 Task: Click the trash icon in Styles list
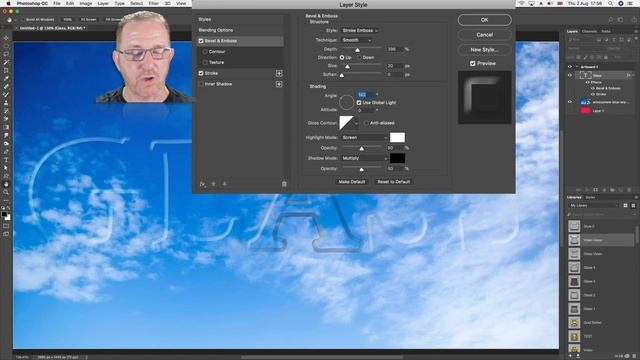pos(284,184)
